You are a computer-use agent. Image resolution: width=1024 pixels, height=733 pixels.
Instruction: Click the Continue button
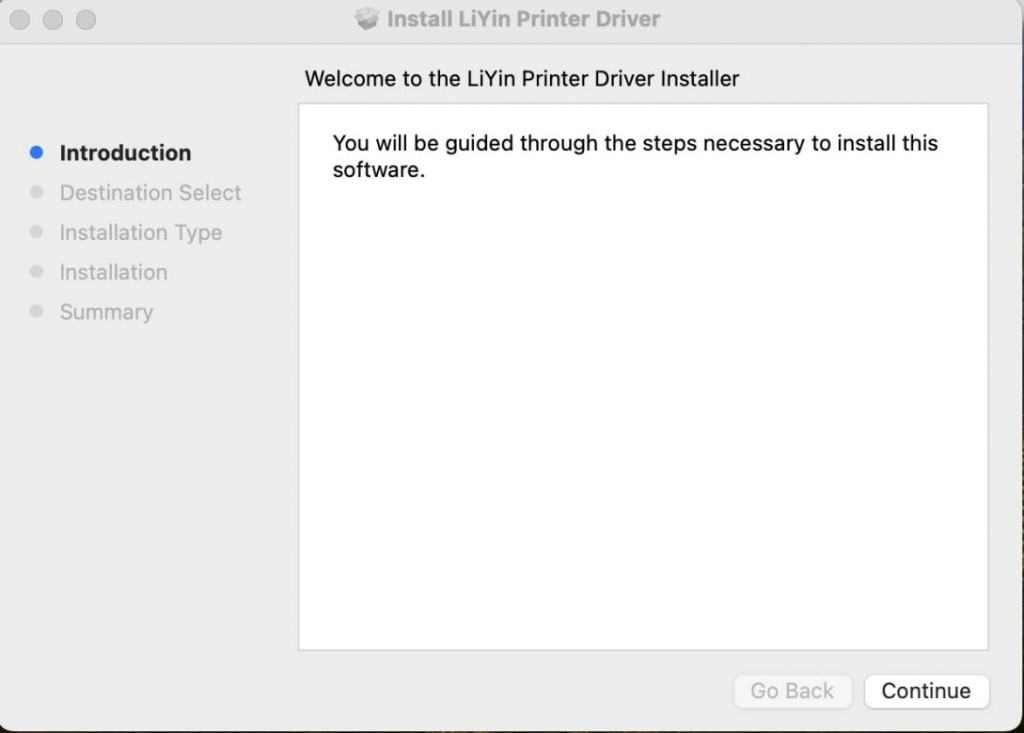[x=926, y=691]
